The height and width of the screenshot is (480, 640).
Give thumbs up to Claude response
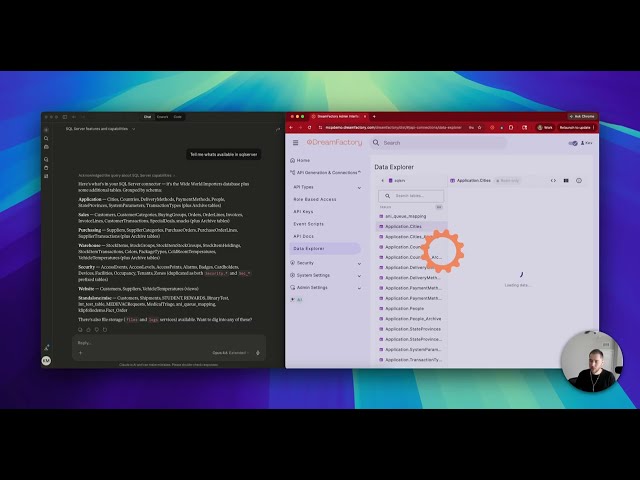(89, 329)
